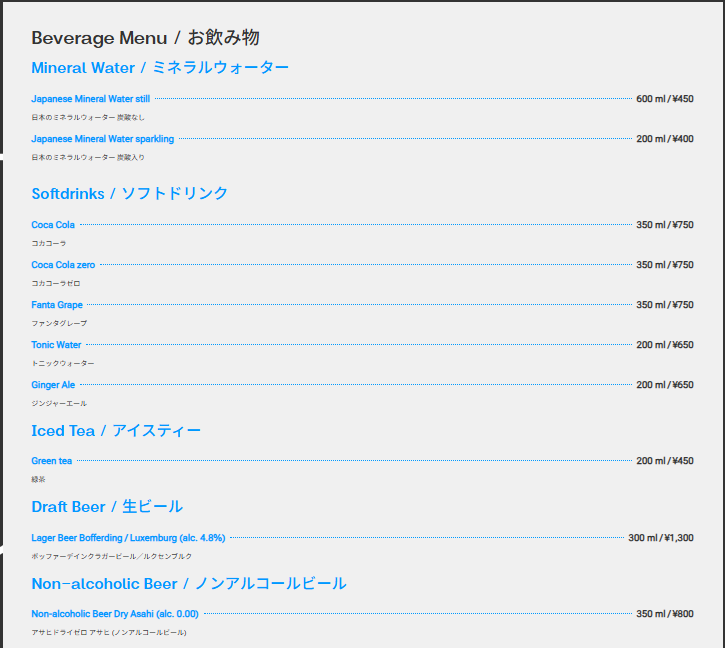
Task: Click the 200 ml / ¥400 price
Action: pos(665,139)
